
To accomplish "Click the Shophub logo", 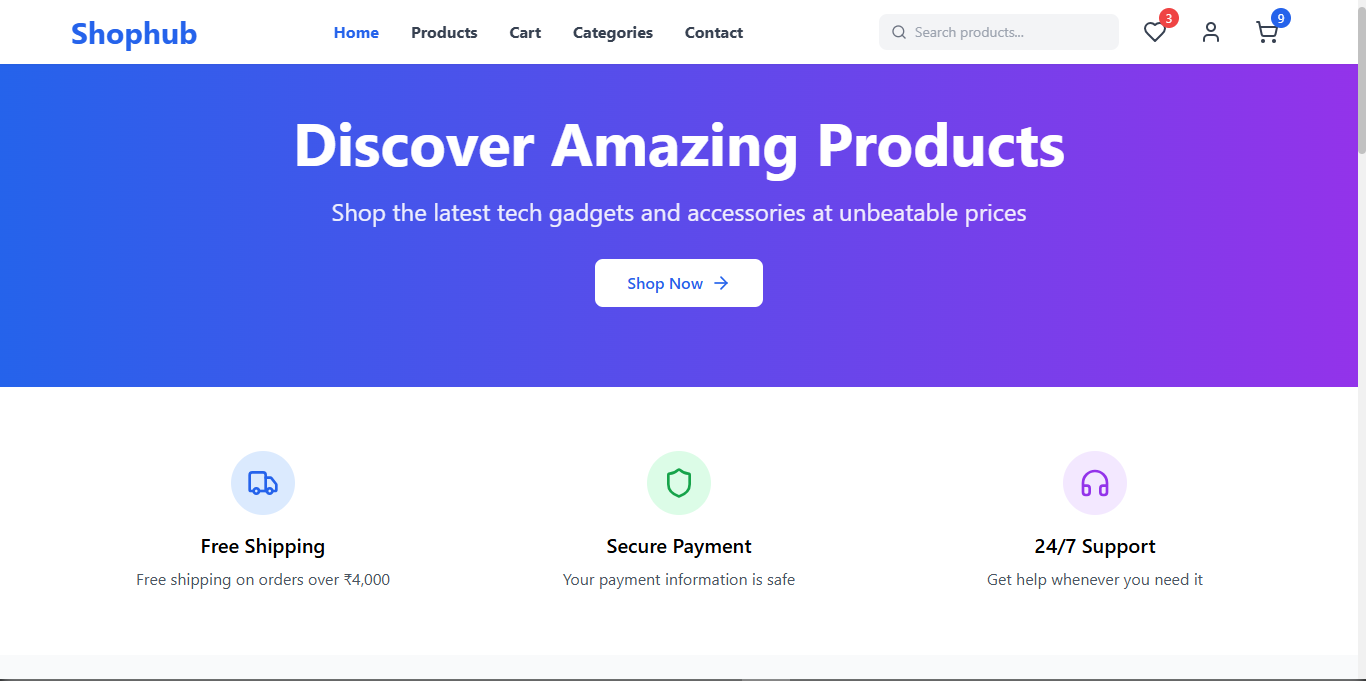I will [134, 34].
